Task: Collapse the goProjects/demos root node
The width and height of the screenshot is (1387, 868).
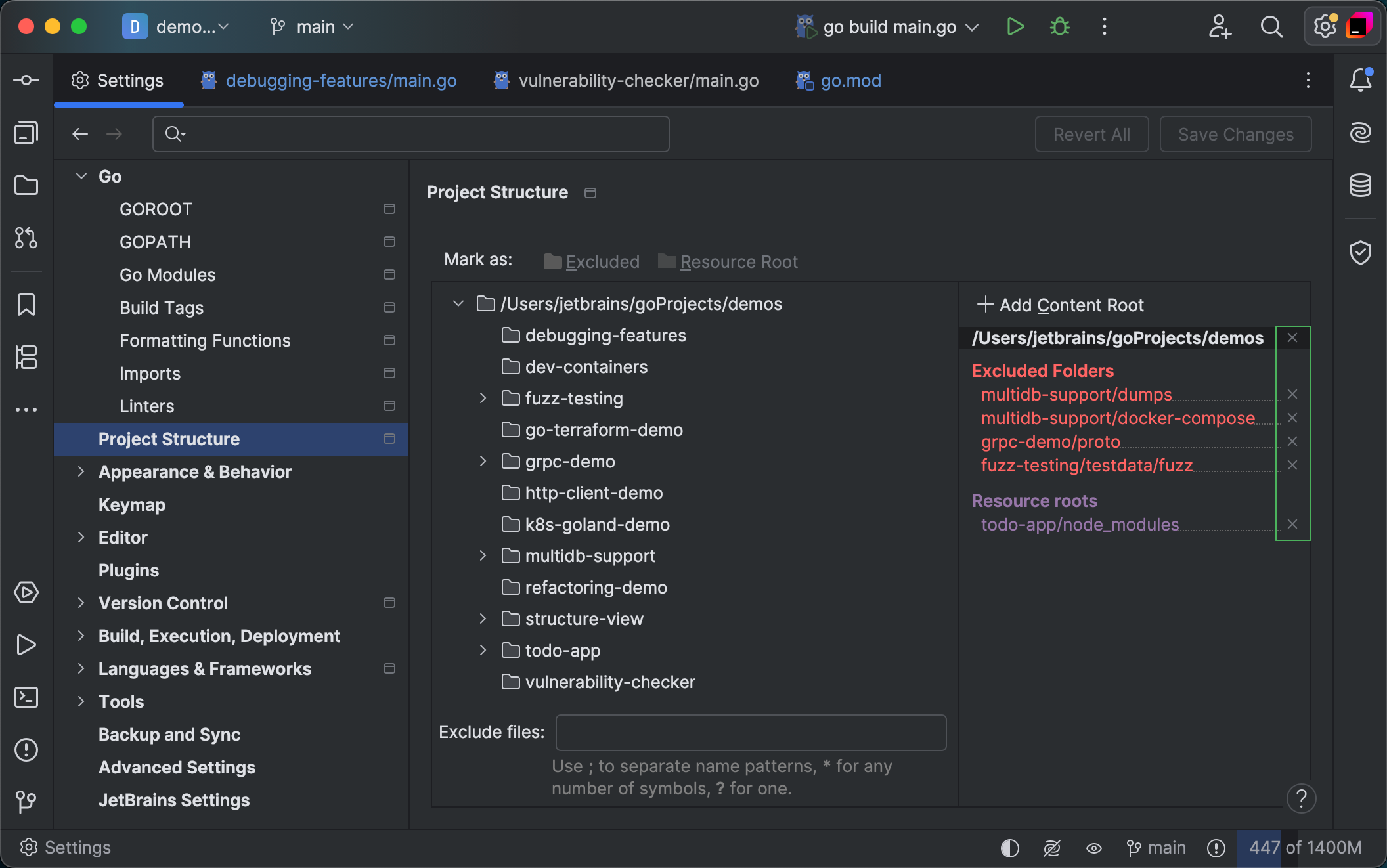Action: [x=458, y=303]
